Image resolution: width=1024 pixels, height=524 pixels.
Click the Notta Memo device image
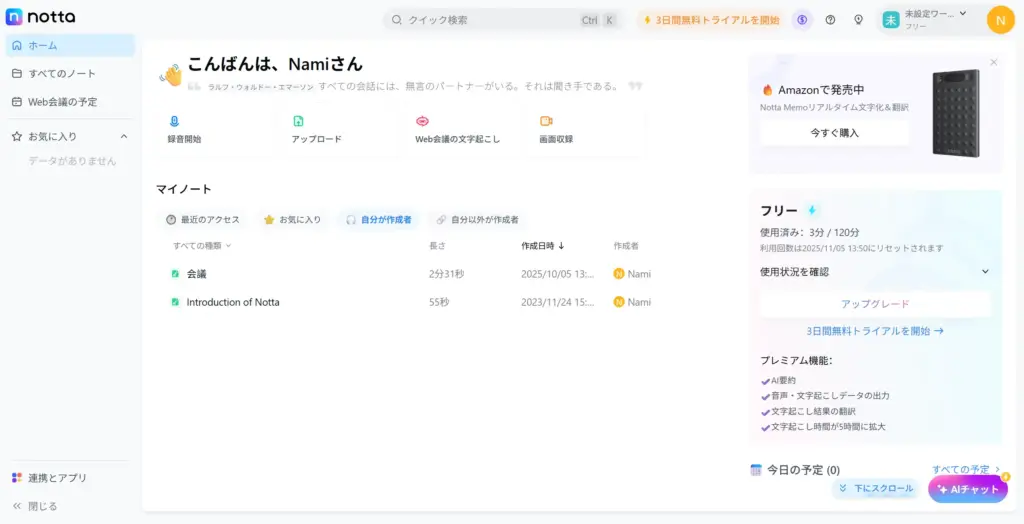pos(956,112)
